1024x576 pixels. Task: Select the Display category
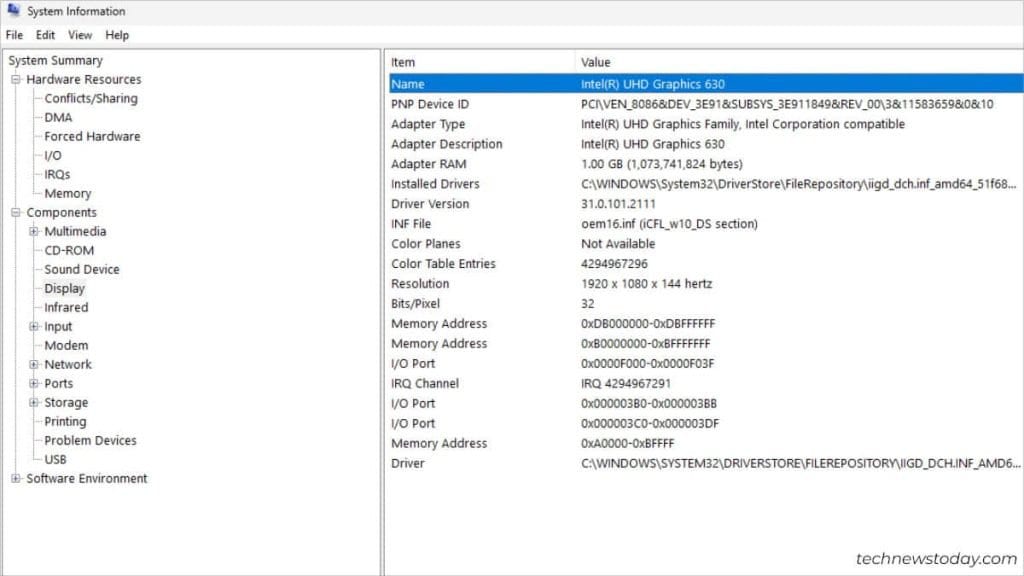tap(64, 288)
